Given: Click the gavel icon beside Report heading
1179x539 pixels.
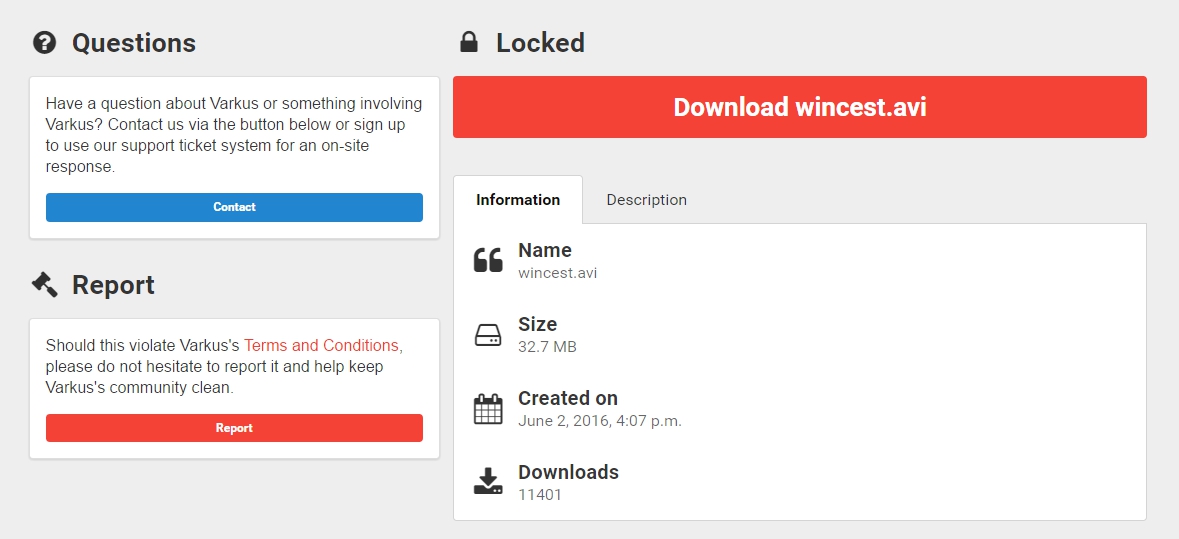Looking at the screenshot, I should click(44, 284).
